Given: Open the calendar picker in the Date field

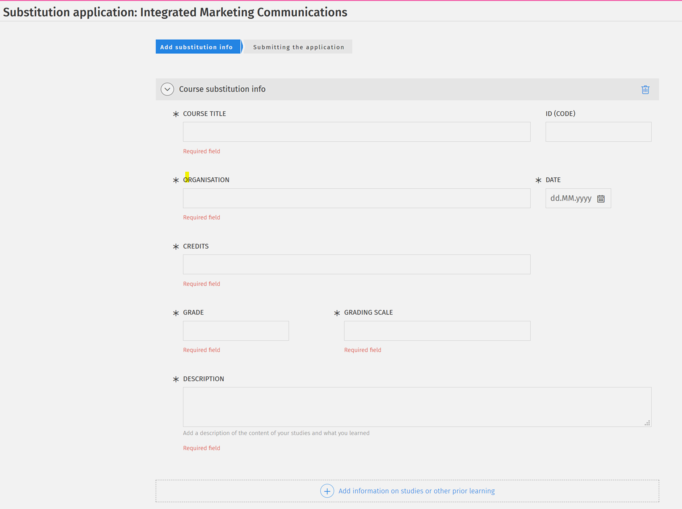Looking at the screenshot, I should point(601,199).
